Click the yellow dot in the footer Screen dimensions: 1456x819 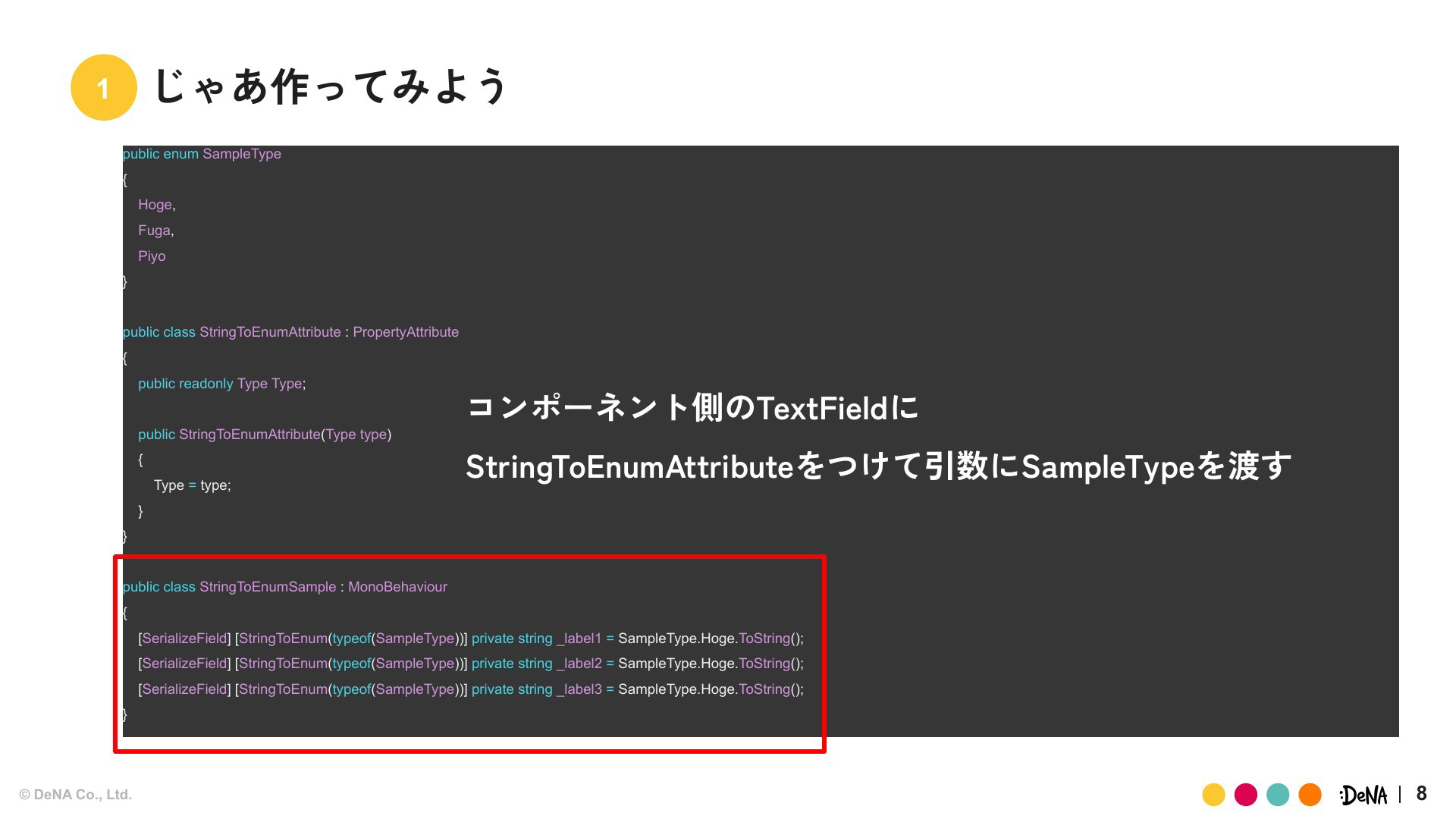point(1213,795)
